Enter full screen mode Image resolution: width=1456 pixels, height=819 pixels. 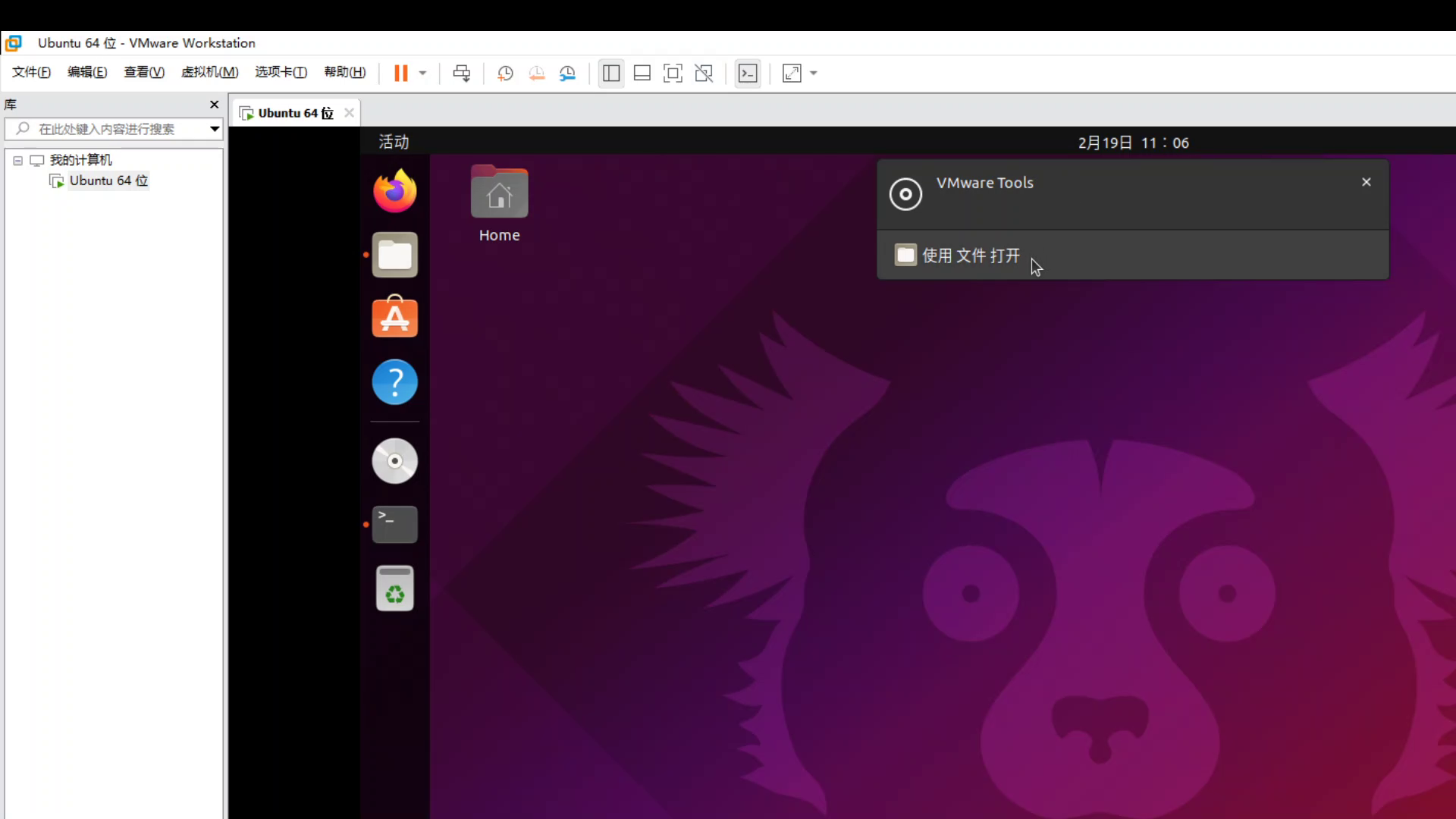tap(673, 73)
